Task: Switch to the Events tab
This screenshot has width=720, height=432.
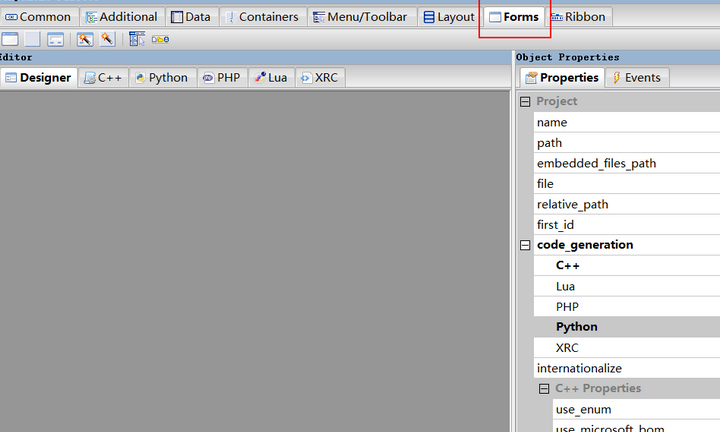Action: (x=637, y=78)
